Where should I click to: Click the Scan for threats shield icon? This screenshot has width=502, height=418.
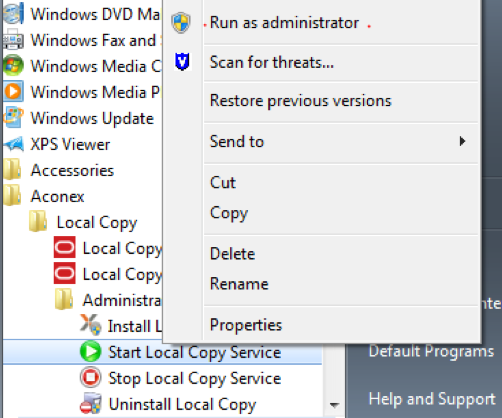pos(182,62)
